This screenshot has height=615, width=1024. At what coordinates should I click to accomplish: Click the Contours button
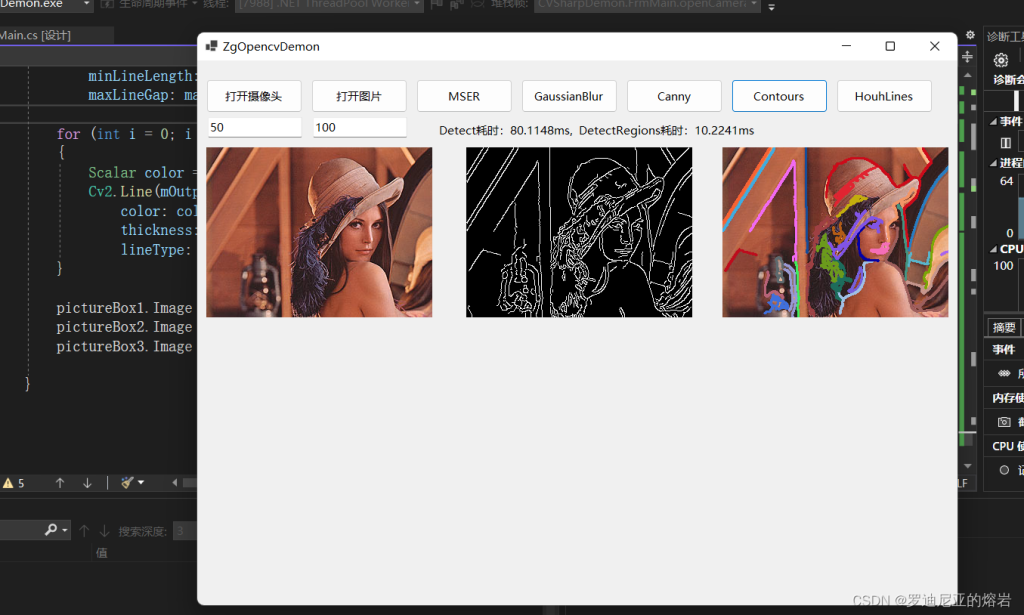(779, 96)
